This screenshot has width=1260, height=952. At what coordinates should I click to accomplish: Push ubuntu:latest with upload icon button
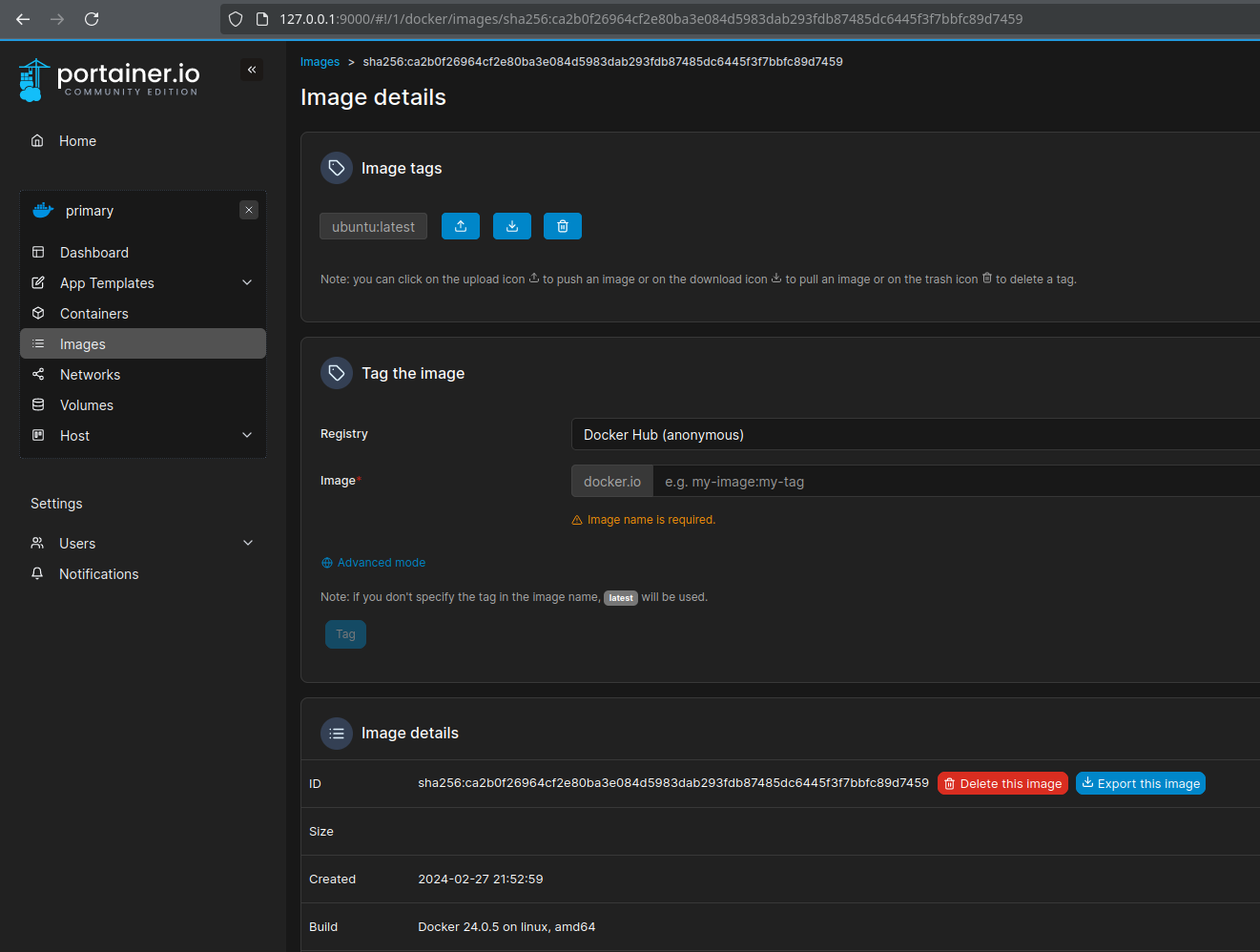pos(461,226)
